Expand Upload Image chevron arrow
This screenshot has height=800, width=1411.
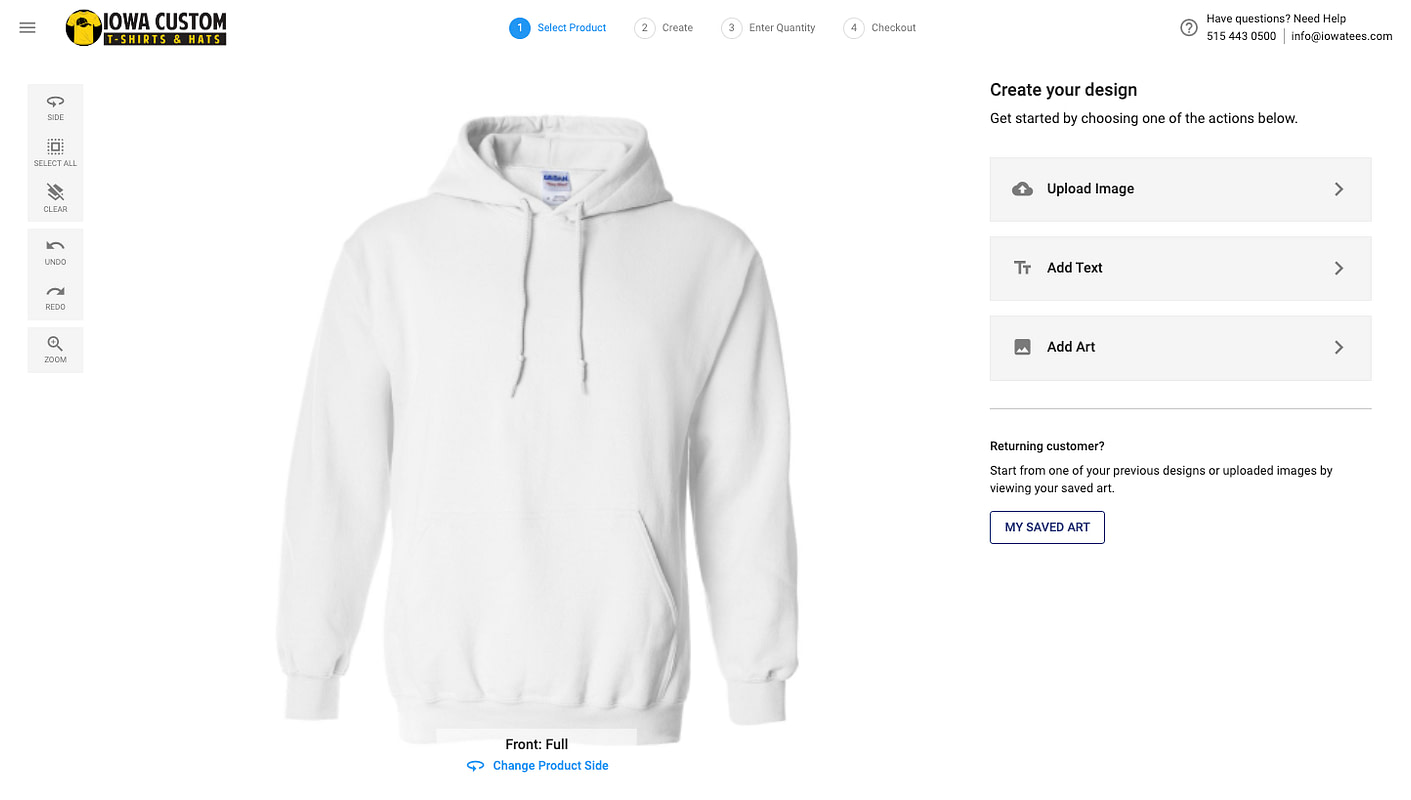pyautogui.click(x=1339, y=189)
